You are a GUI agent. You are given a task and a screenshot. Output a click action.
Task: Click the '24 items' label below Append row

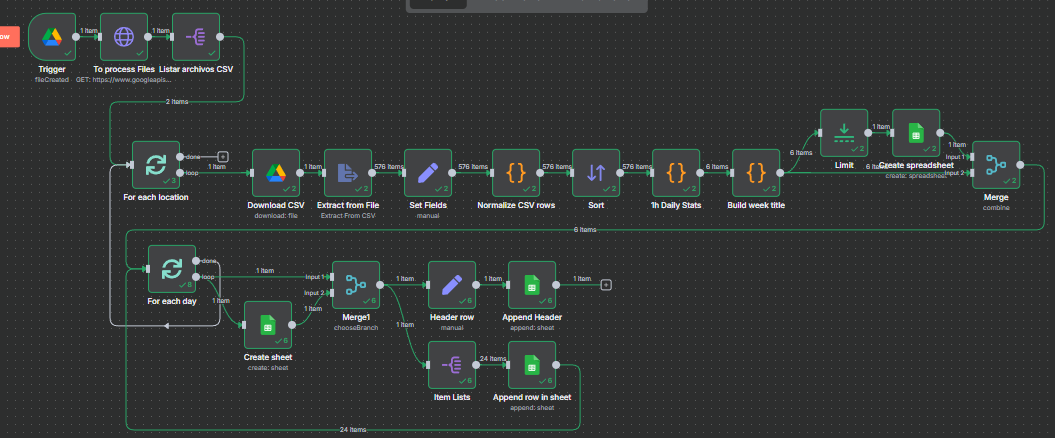353,429
